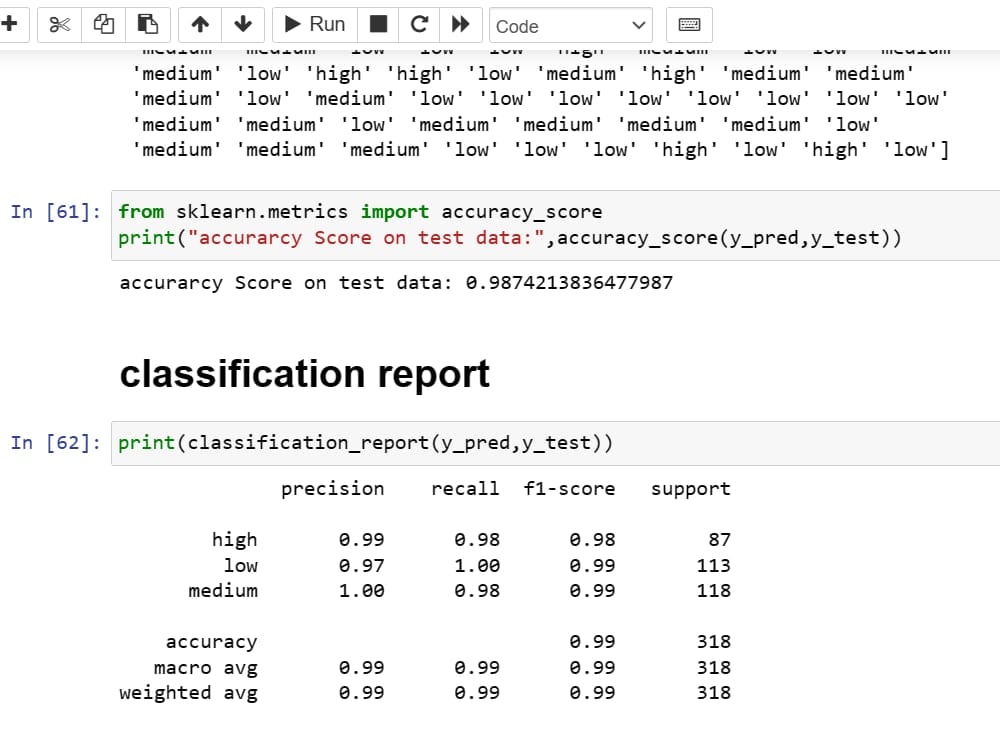Open the command palette keyboard icon
Screen dimensions: 1000x750
coord(689,24)
